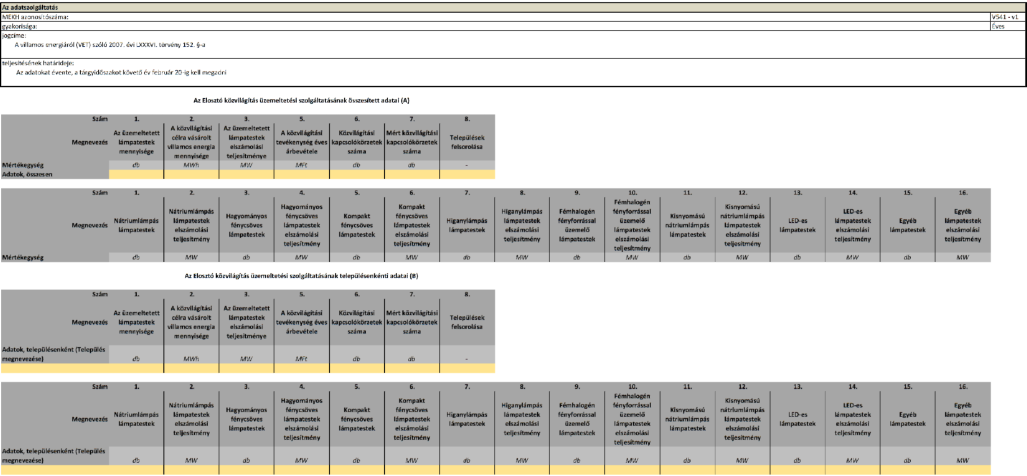Select 'LED-es lámpatestek' header in section (A)

pyautogui.click(x=797, y=226)
